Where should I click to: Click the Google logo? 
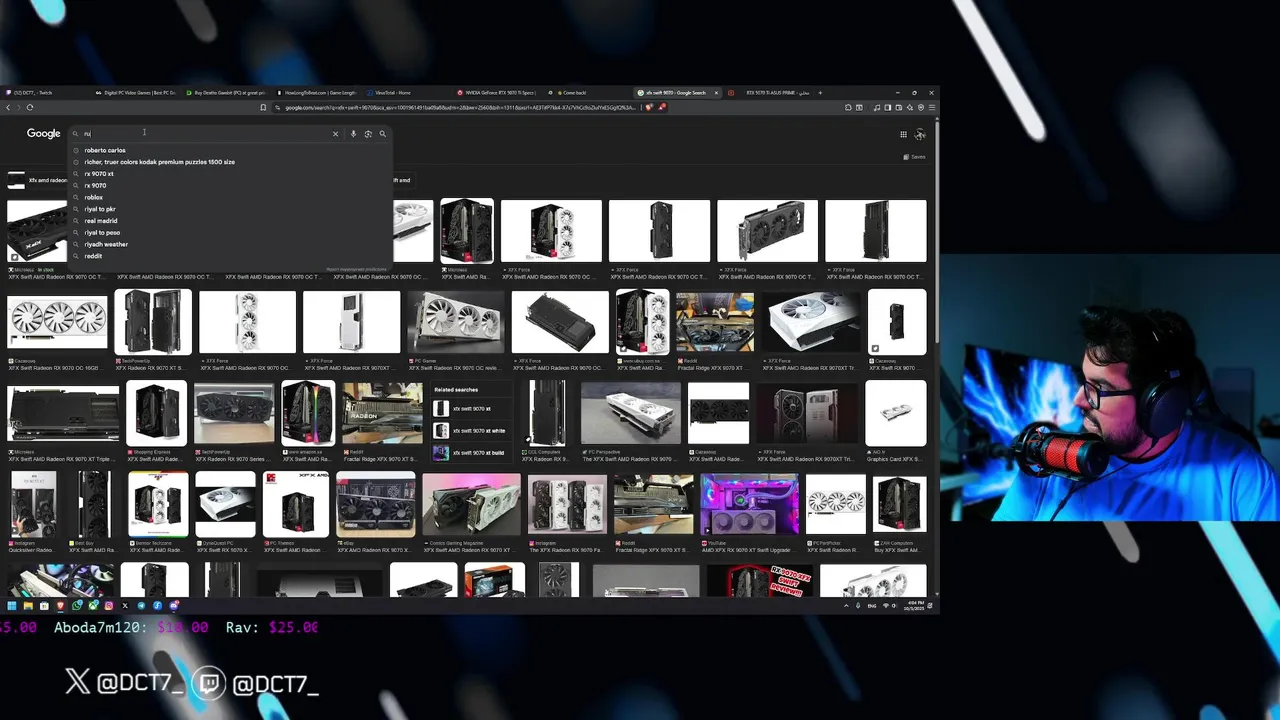[x=43, y=133]
